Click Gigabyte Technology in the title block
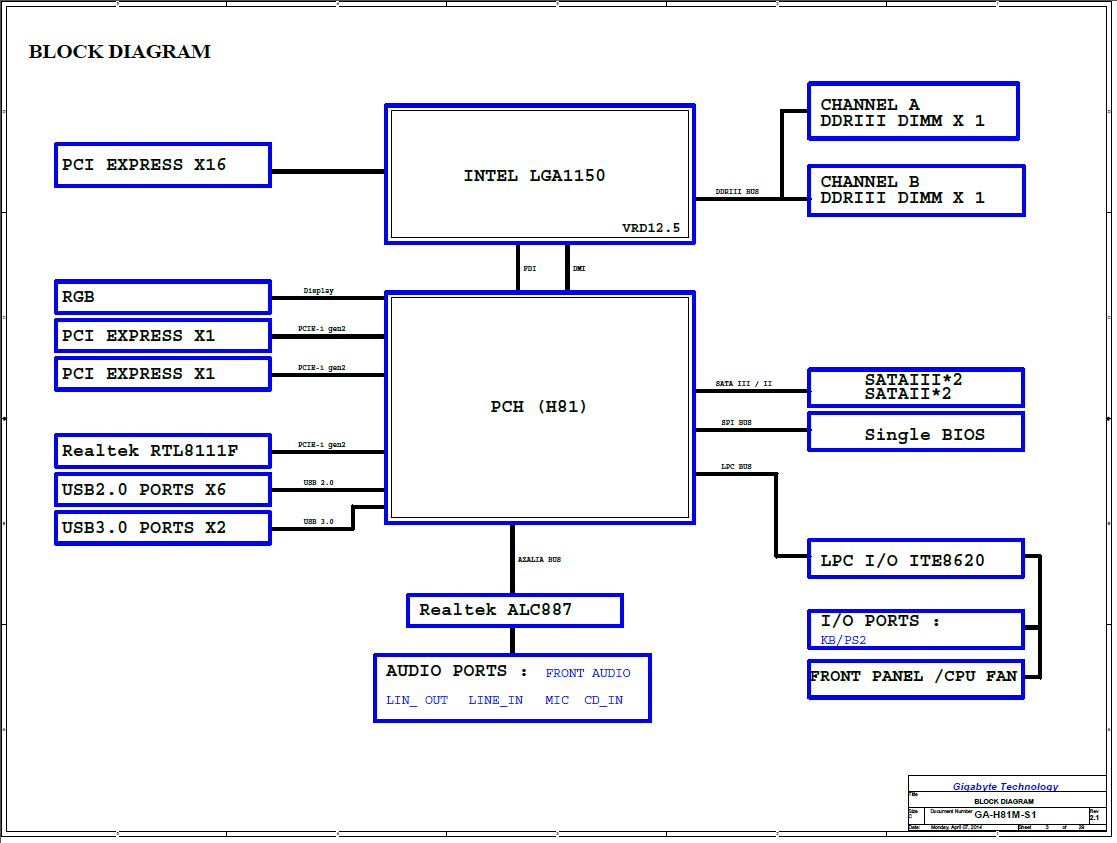Viewport: 1117px width, 843px height. (x=1005, y=786)
